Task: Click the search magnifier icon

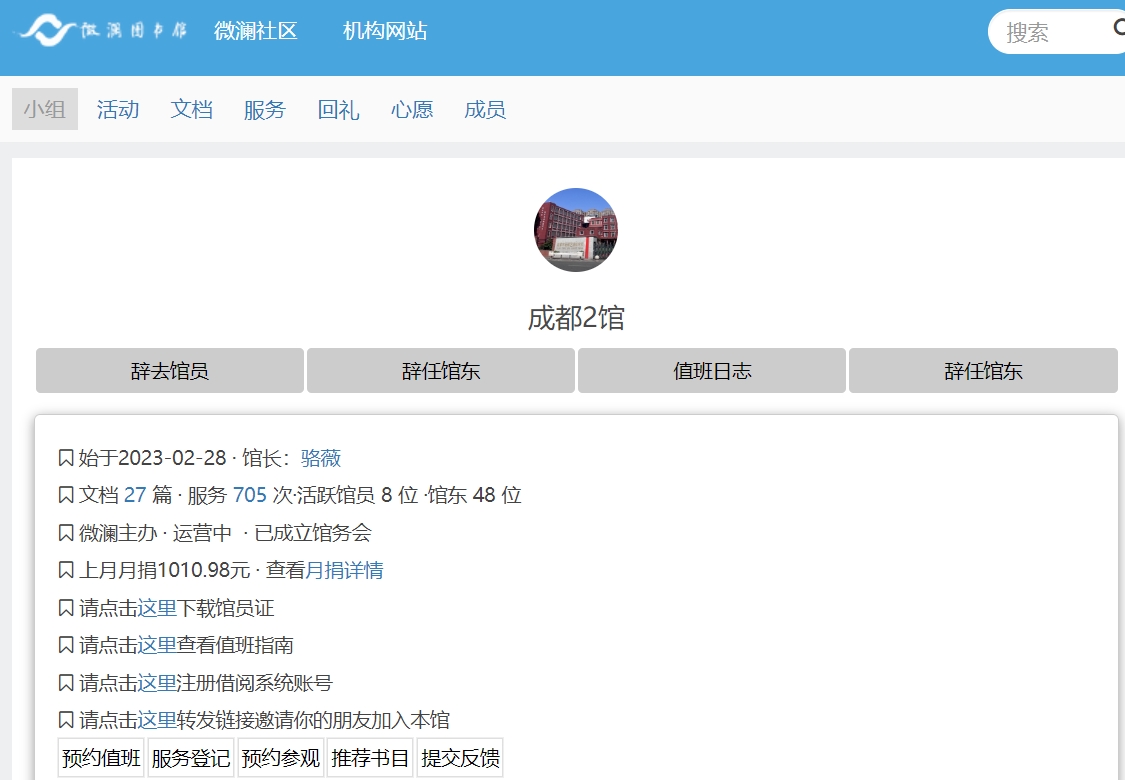Action: [1119, 29]
